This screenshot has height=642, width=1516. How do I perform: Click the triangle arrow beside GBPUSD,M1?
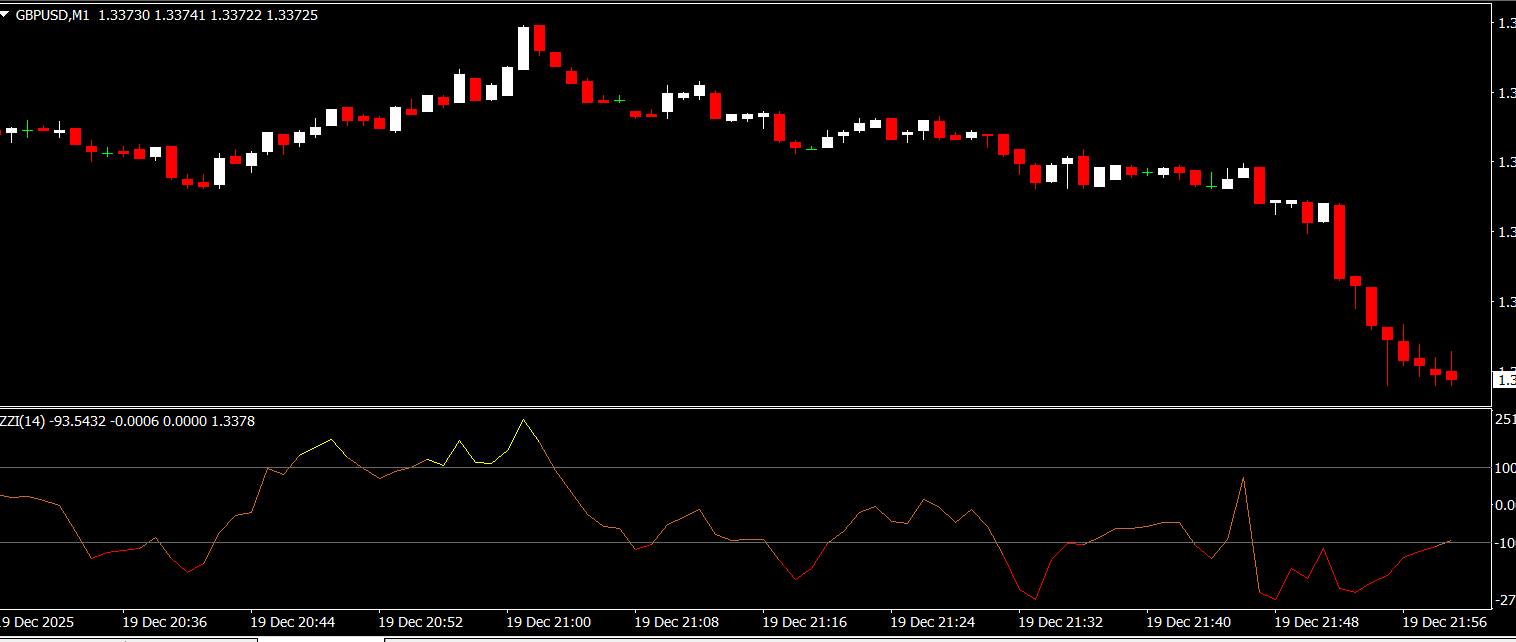tap(7, 16)
